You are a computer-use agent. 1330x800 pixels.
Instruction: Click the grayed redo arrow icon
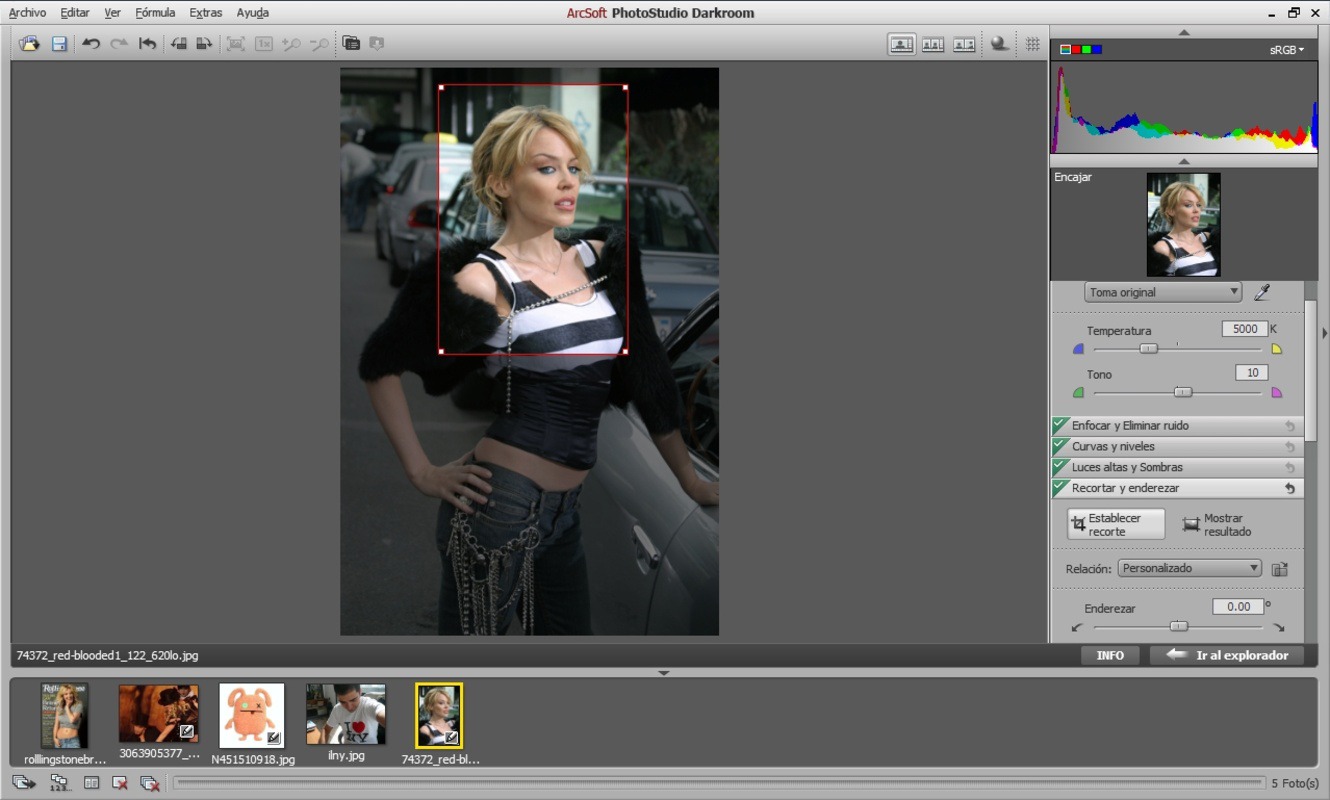click(x=119, y=44)
